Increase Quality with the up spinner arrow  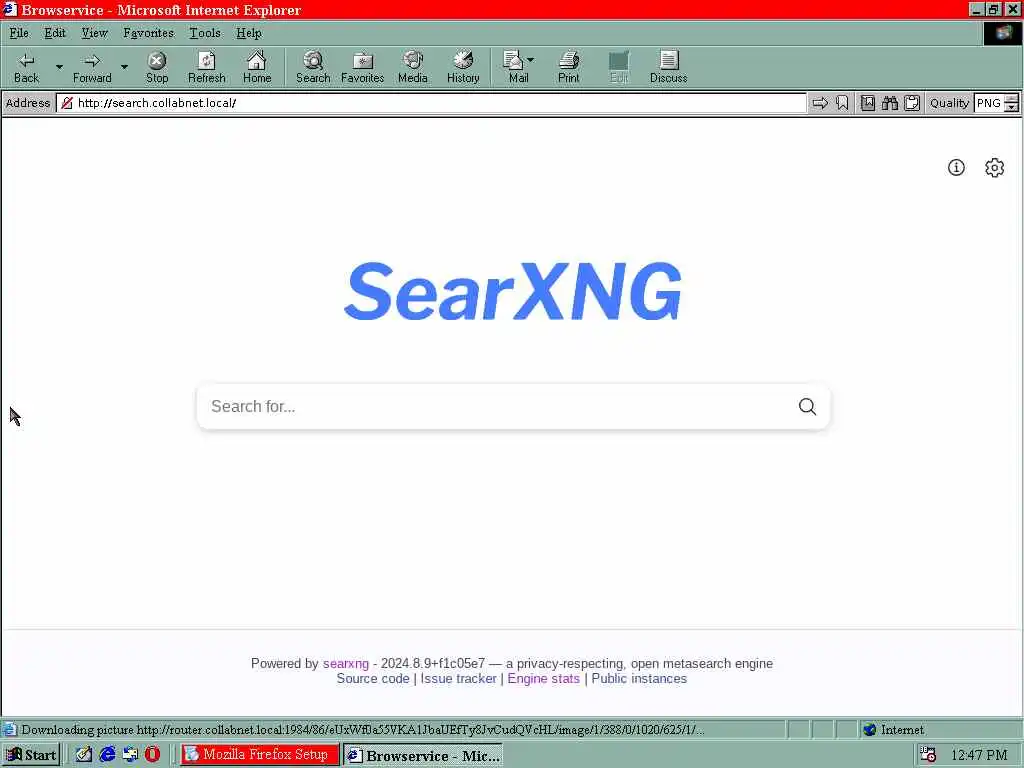pos(1012,99)
